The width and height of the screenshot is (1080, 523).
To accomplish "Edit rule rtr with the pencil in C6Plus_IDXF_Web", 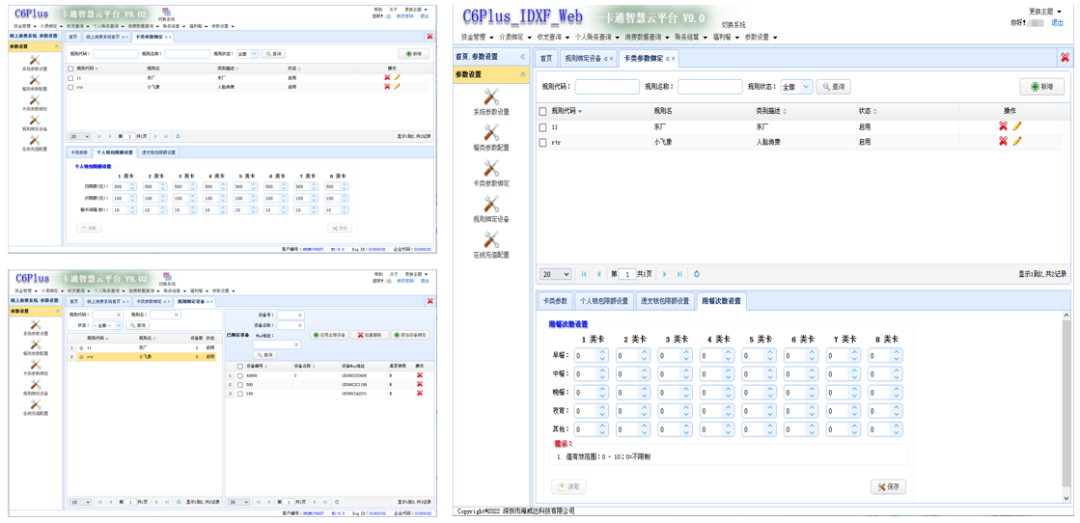I will [1017, 141].
